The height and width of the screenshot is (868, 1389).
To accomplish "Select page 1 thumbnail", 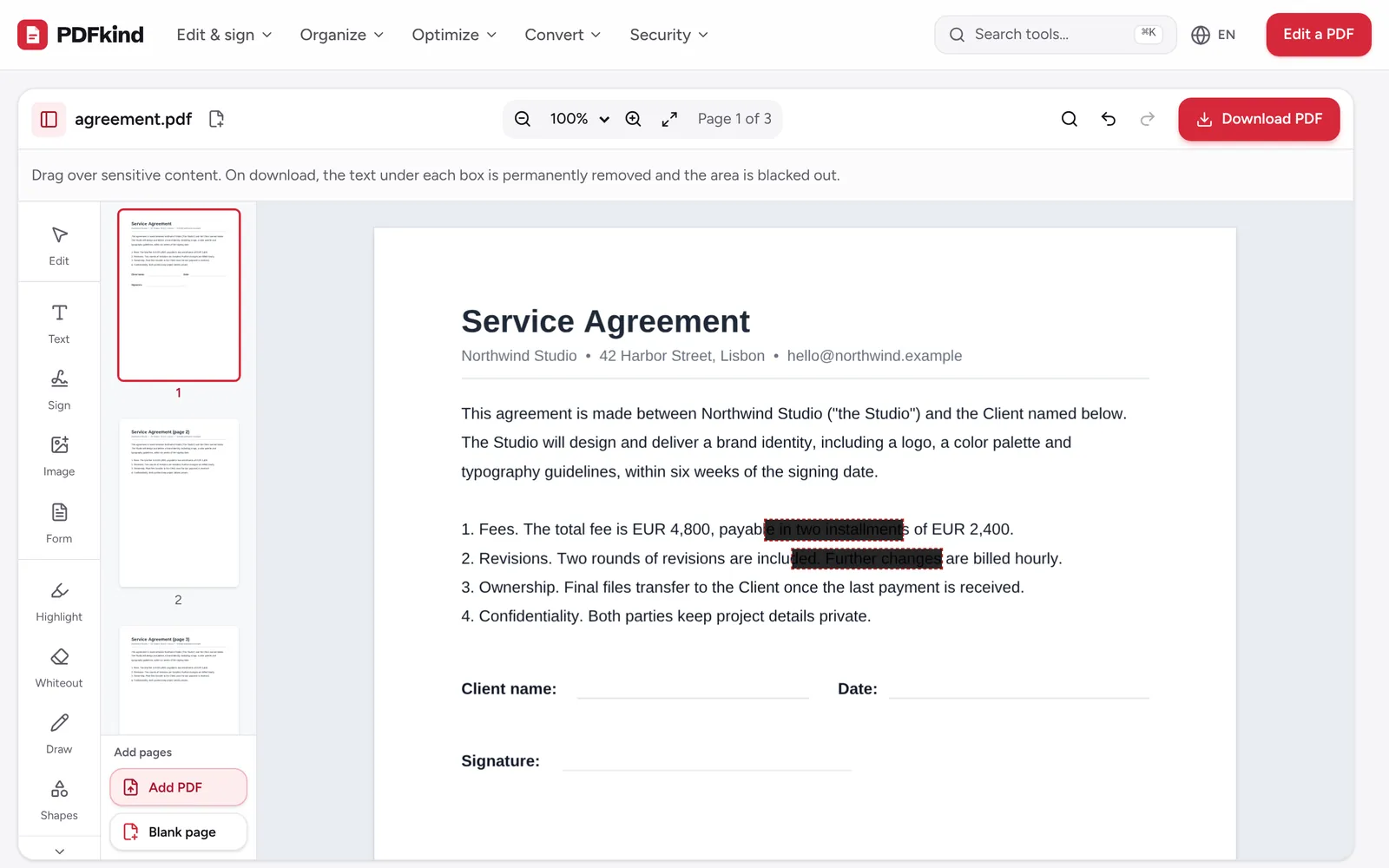I will pos(179,295).
